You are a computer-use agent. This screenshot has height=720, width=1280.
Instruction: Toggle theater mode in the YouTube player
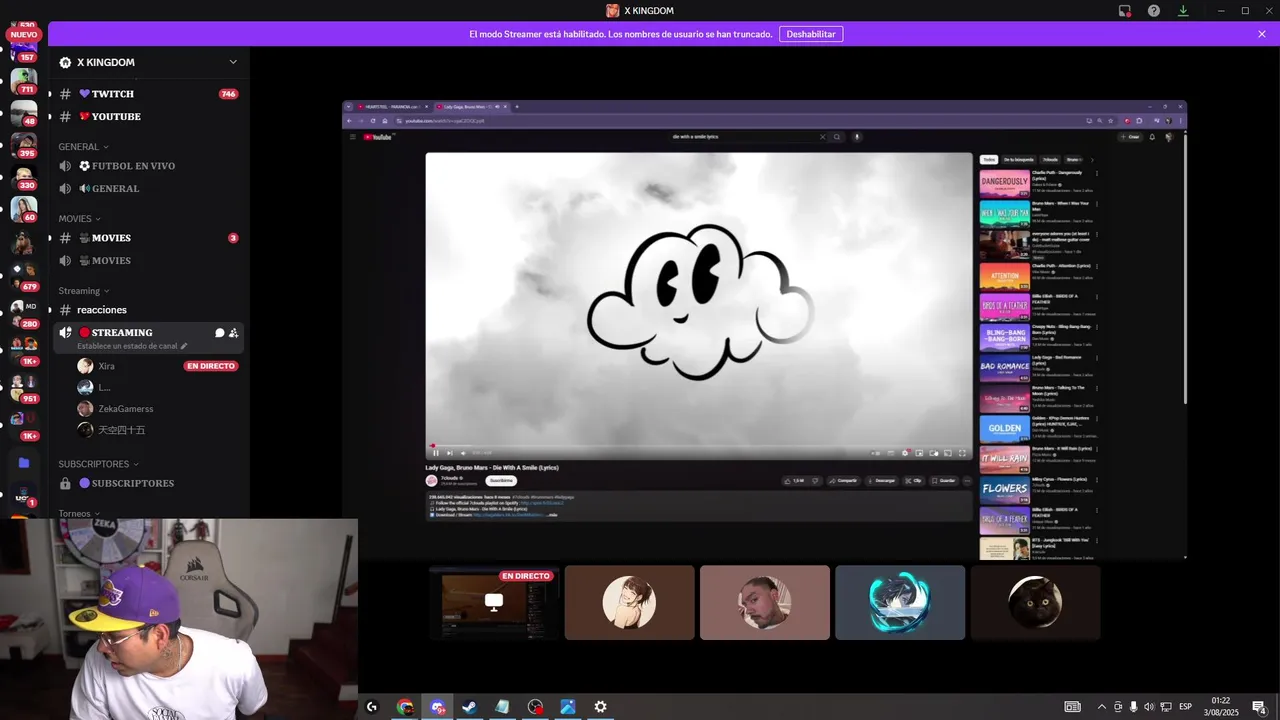pos(934,453)
